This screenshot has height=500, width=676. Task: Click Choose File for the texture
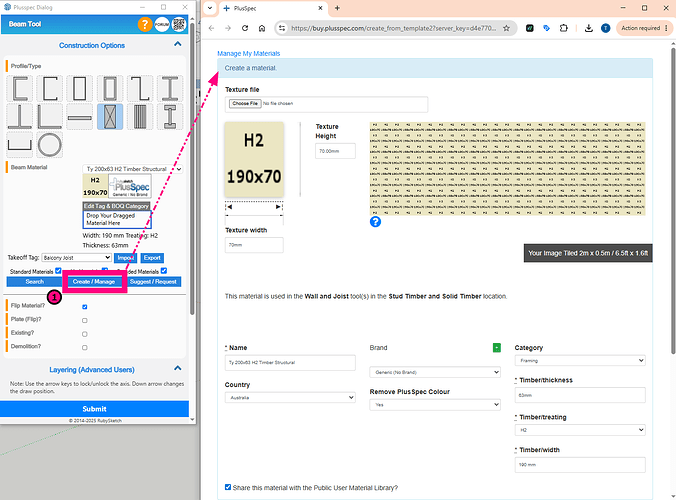[x=245, y=103]
